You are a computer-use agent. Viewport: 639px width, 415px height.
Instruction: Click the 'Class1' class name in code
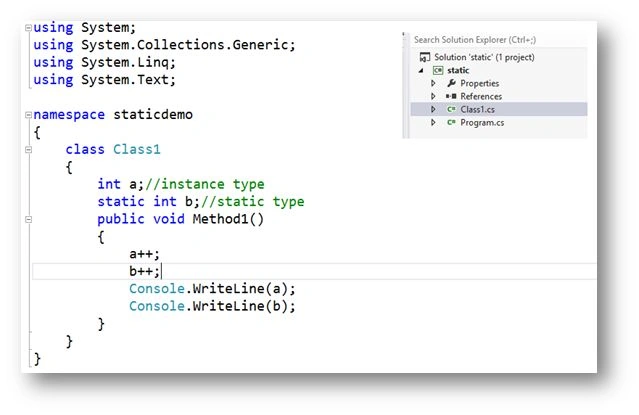137,150
